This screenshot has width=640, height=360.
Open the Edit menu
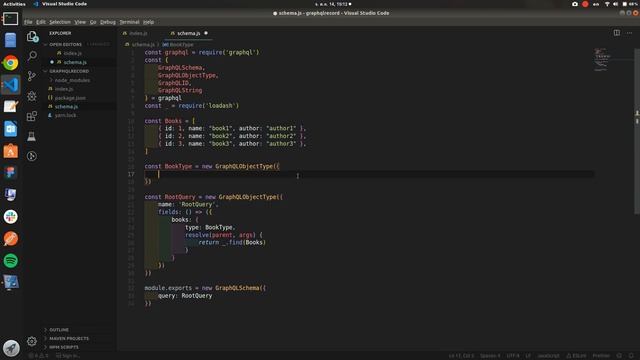click(41, 22)
